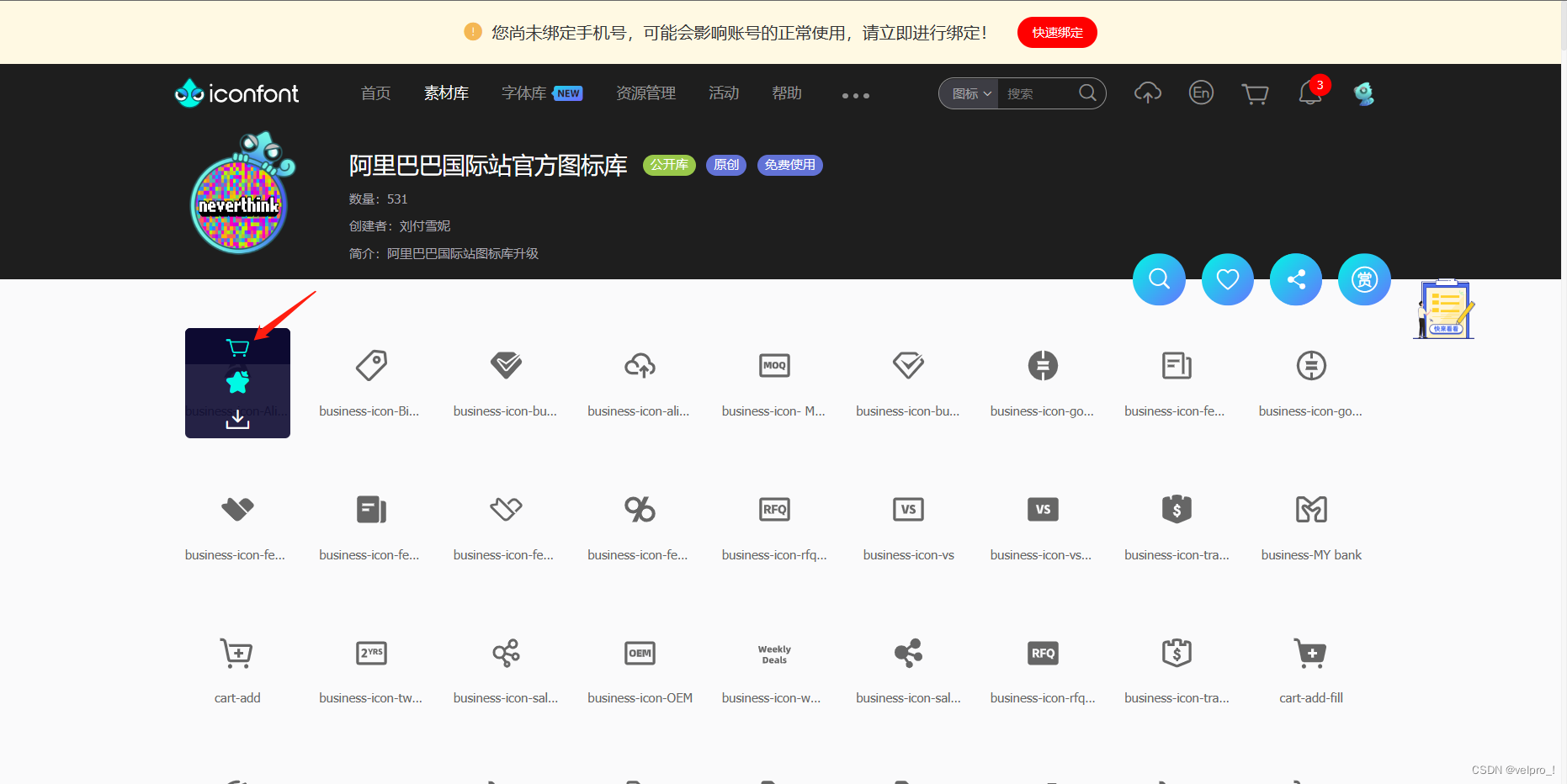Select the 2YRS business icon
Viewport: 1567px width, 784px height.
click(x=371, y=654)
